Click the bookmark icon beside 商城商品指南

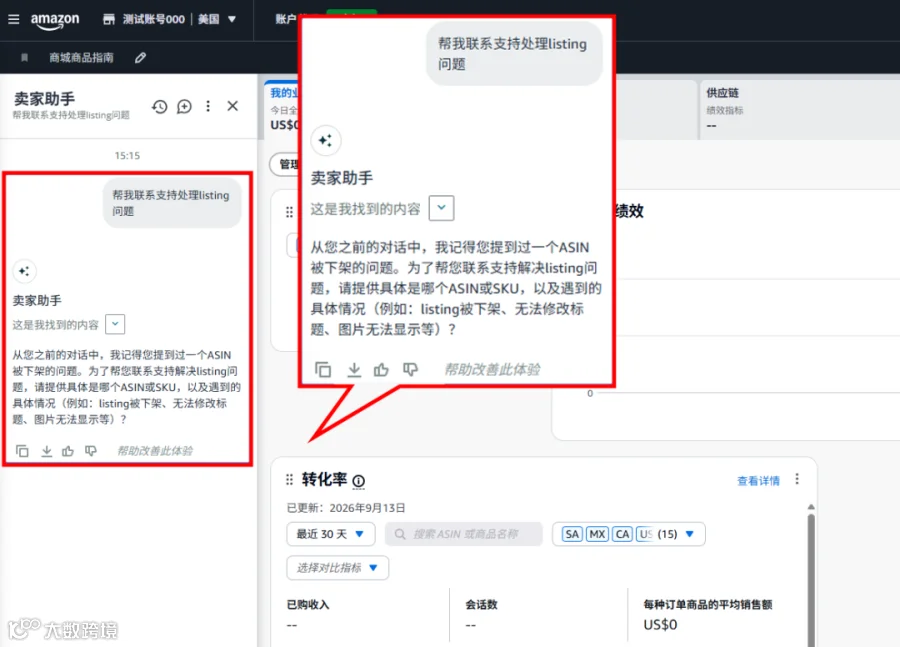click(x=25, y=57)
